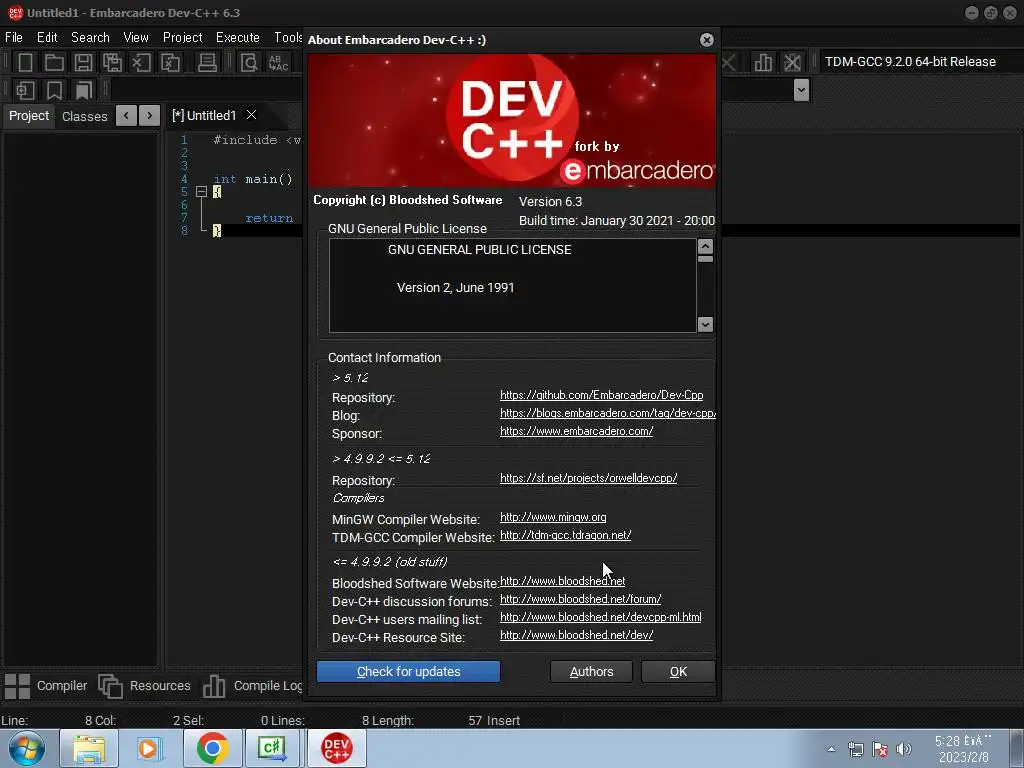Launch media player from taskbar
Screen dimensions: 1024x768
149,748
